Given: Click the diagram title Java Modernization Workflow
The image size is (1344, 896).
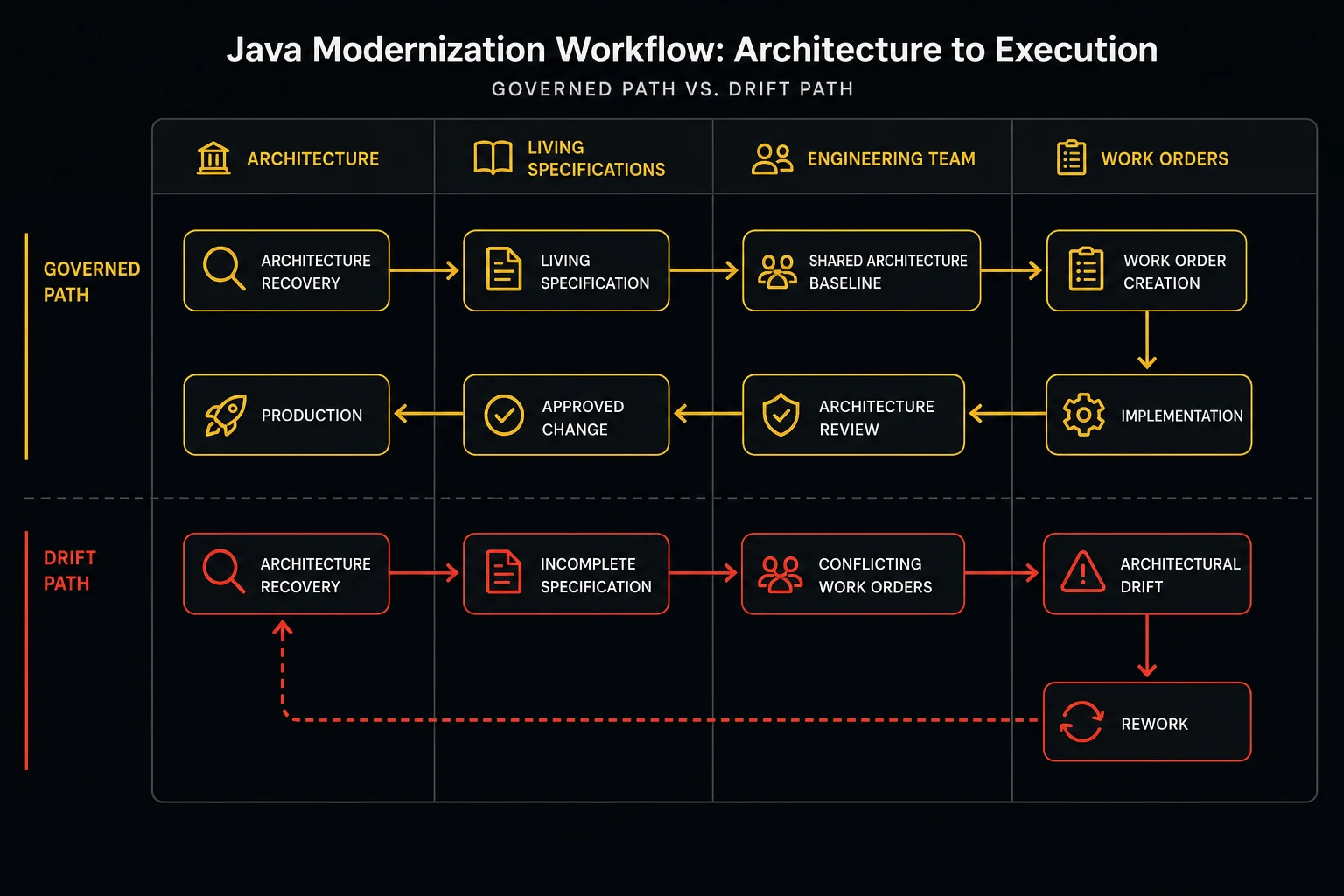Looking at the screenshot, I should (x=692, y=50).
